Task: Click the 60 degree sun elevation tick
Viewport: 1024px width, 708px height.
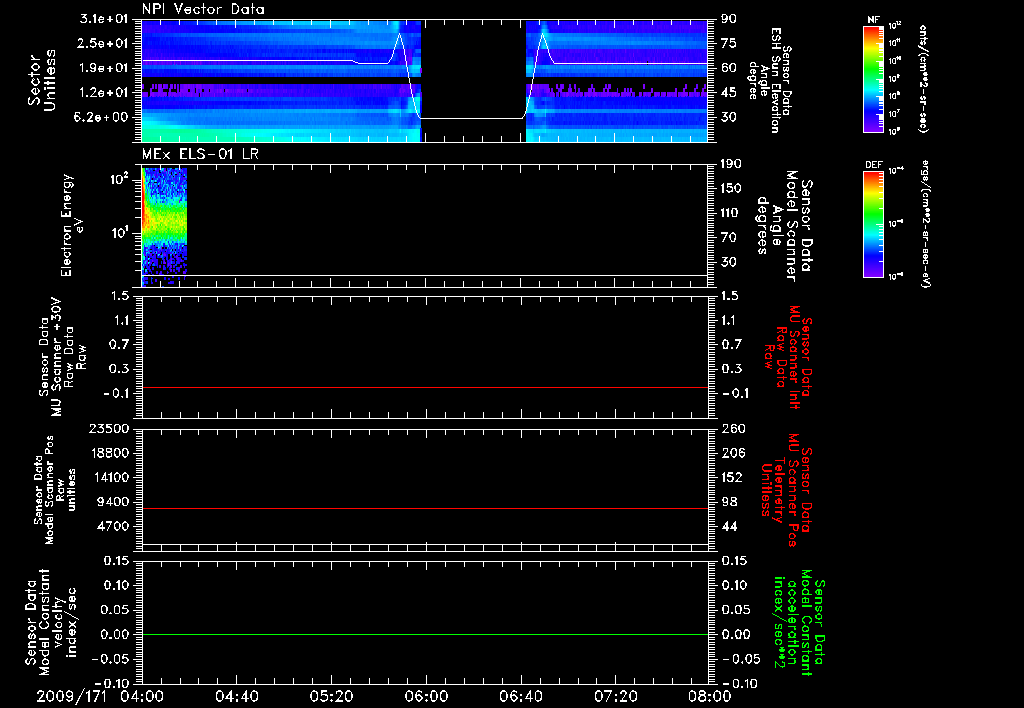Action: coord(729,68)
